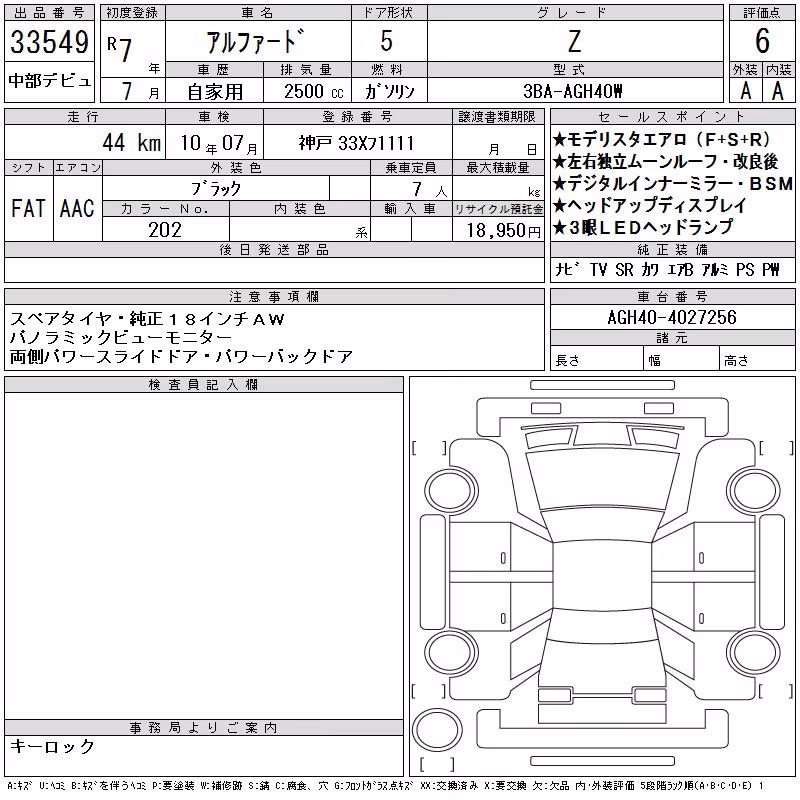Click the color number 202
800x800 pixels.
click(x=165, y=230)
